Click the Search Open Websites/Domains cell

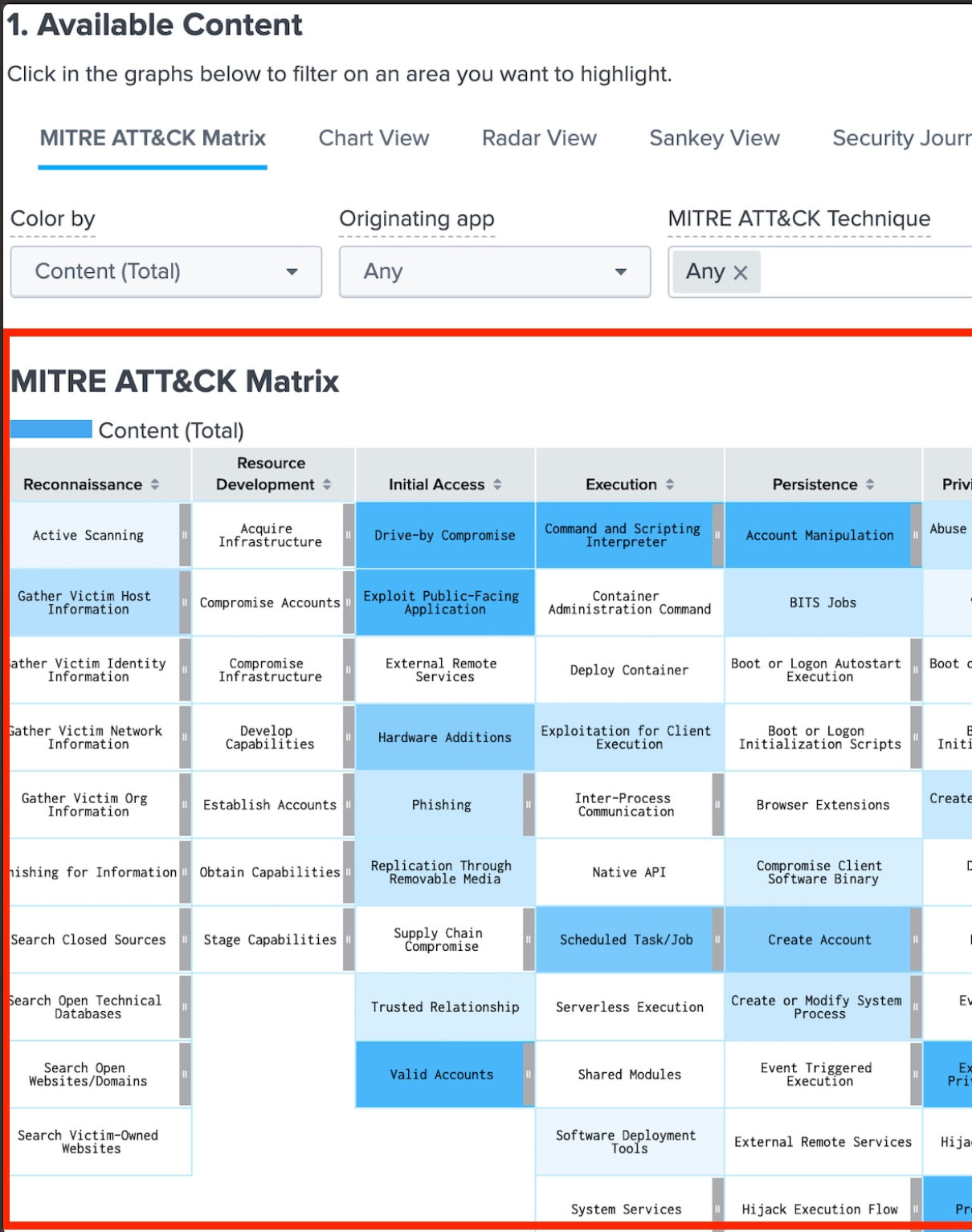tap(95, 1075)
